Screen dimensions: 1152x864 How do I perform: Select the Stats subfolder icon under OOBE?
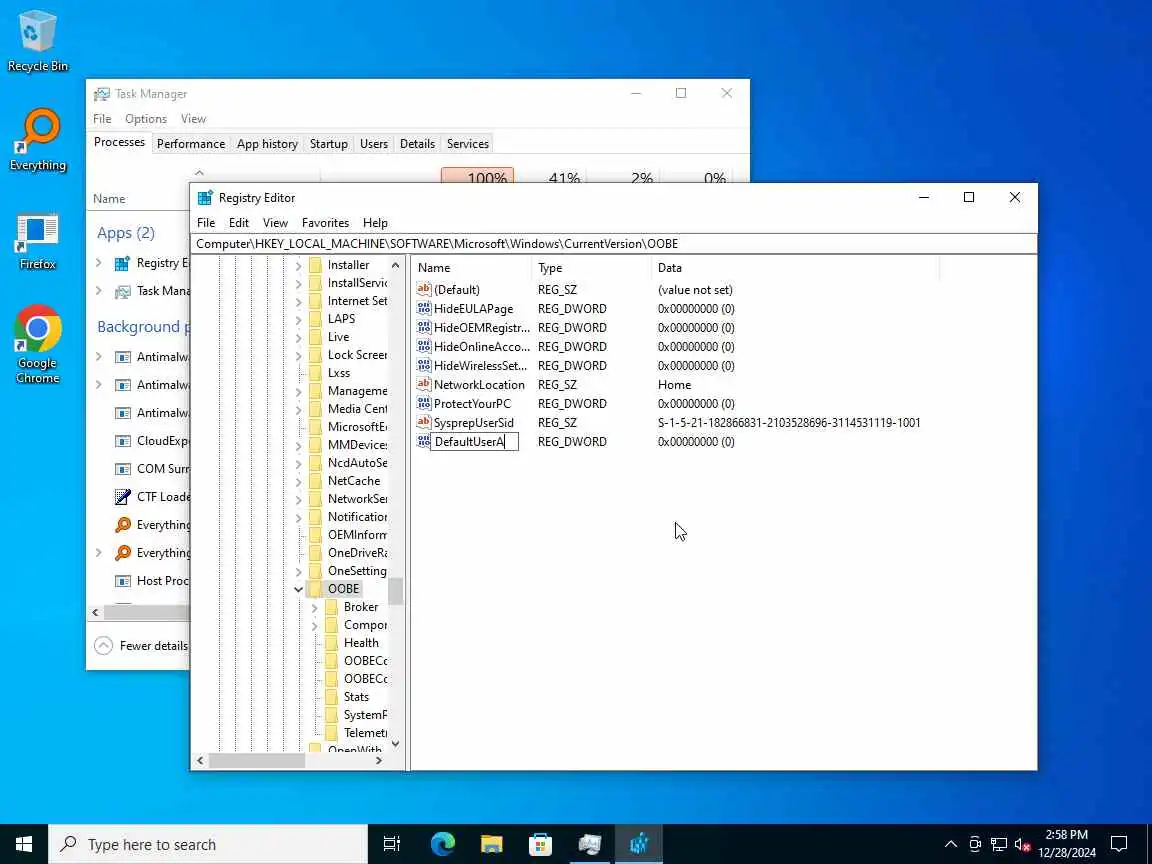click(331, 696)
